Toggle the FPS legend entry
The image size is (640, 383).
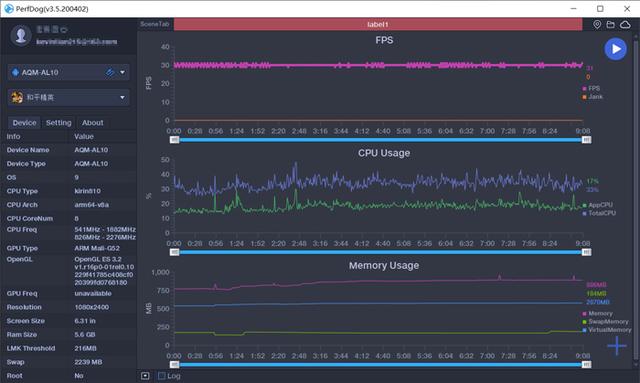coord(591,88)
